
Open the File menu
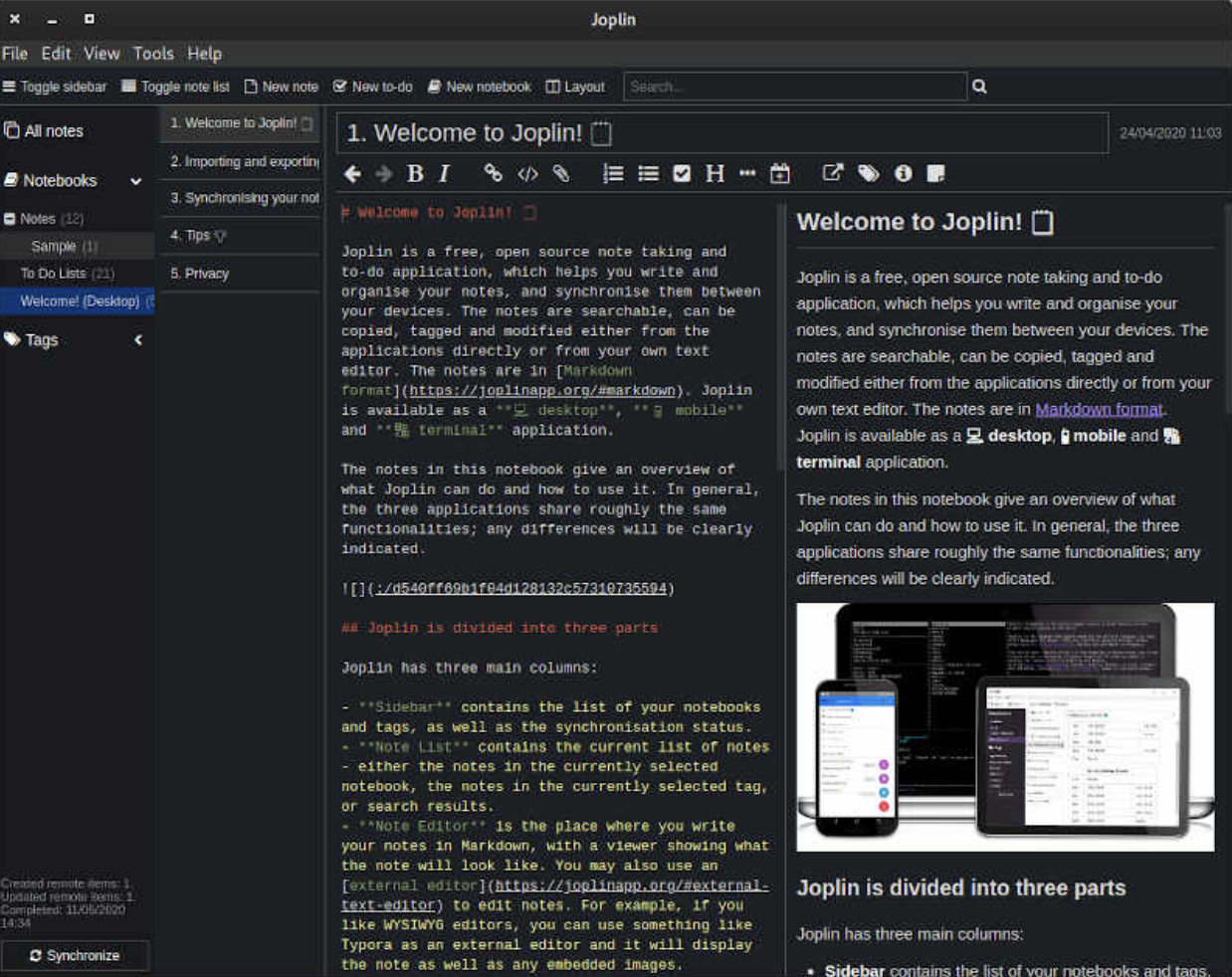click(x=15, y=54)
